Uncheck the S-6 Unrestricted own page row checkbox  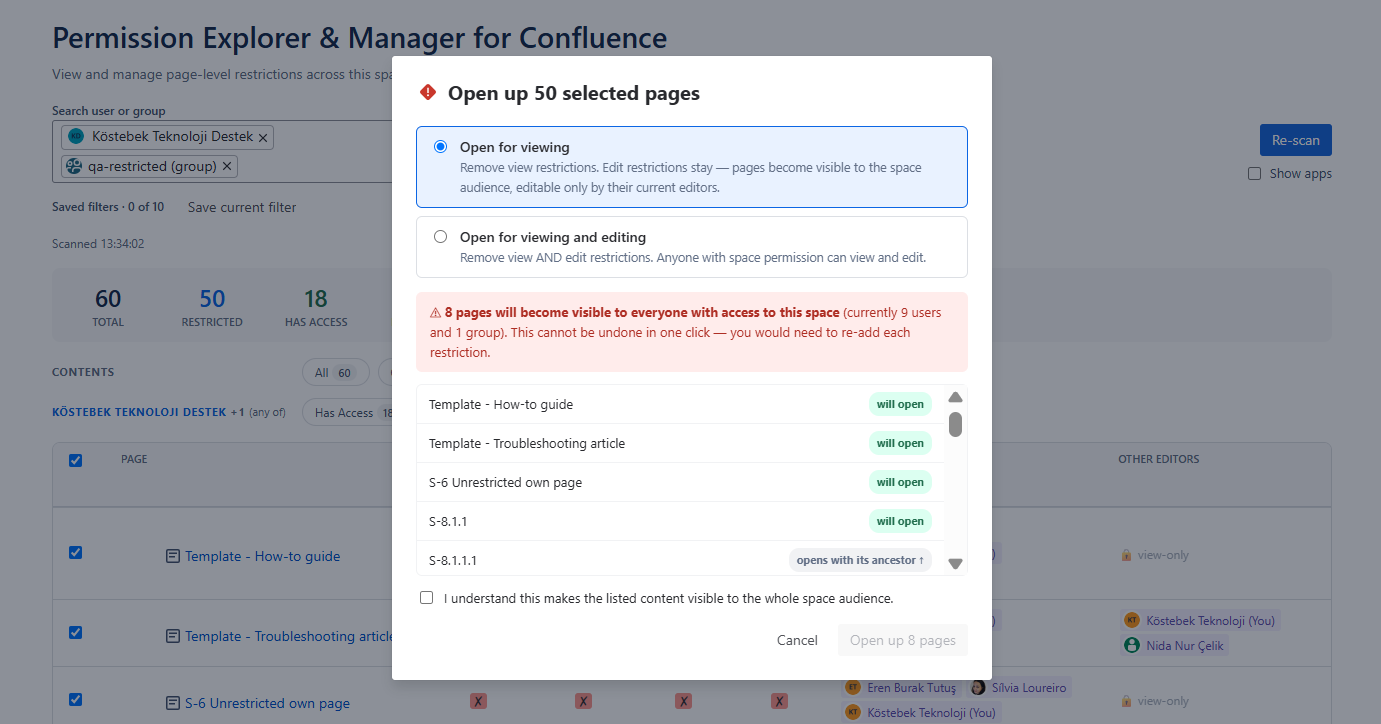[x=75, y=700]
